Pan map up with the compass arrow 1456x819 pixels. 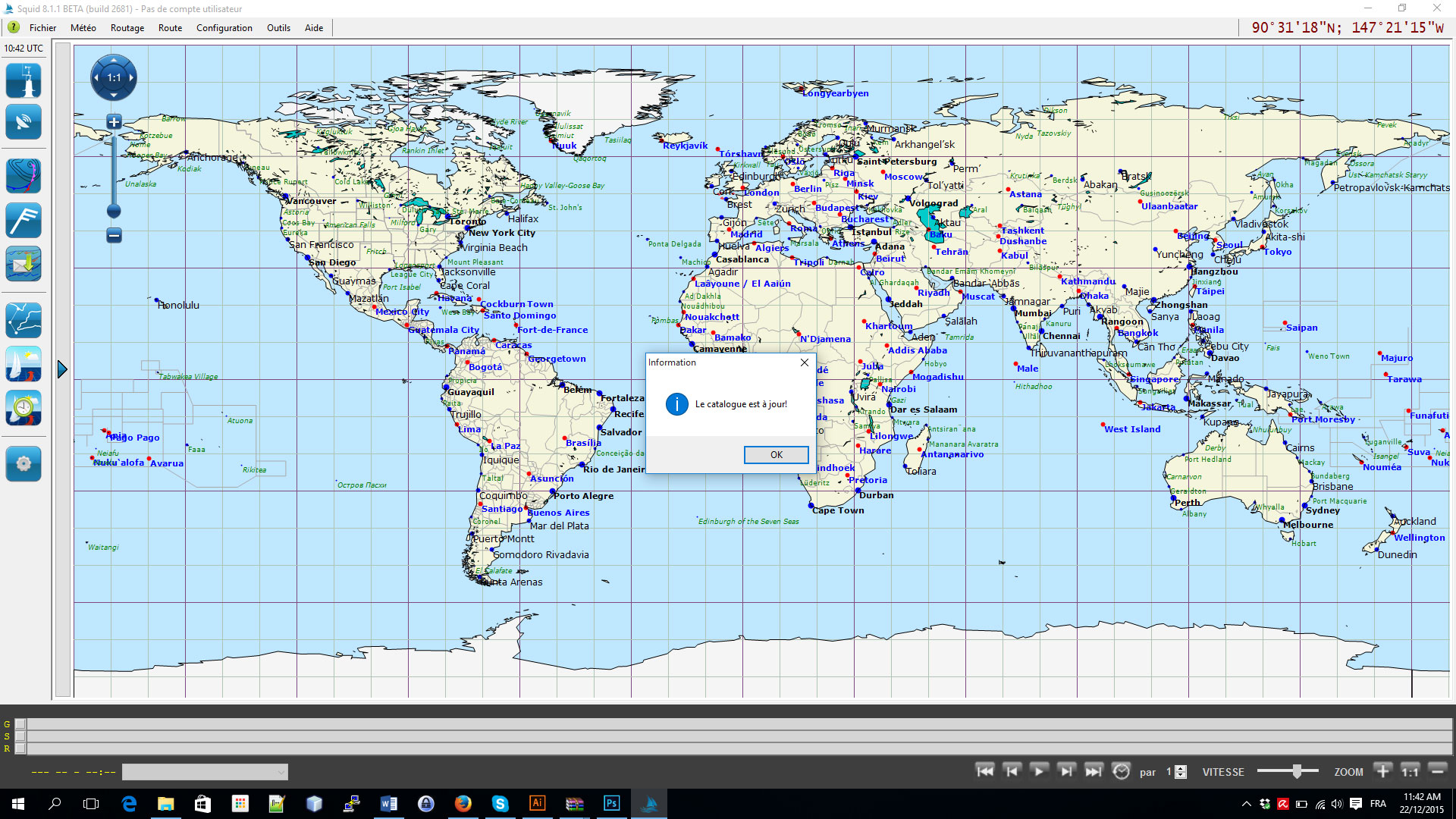114,59
